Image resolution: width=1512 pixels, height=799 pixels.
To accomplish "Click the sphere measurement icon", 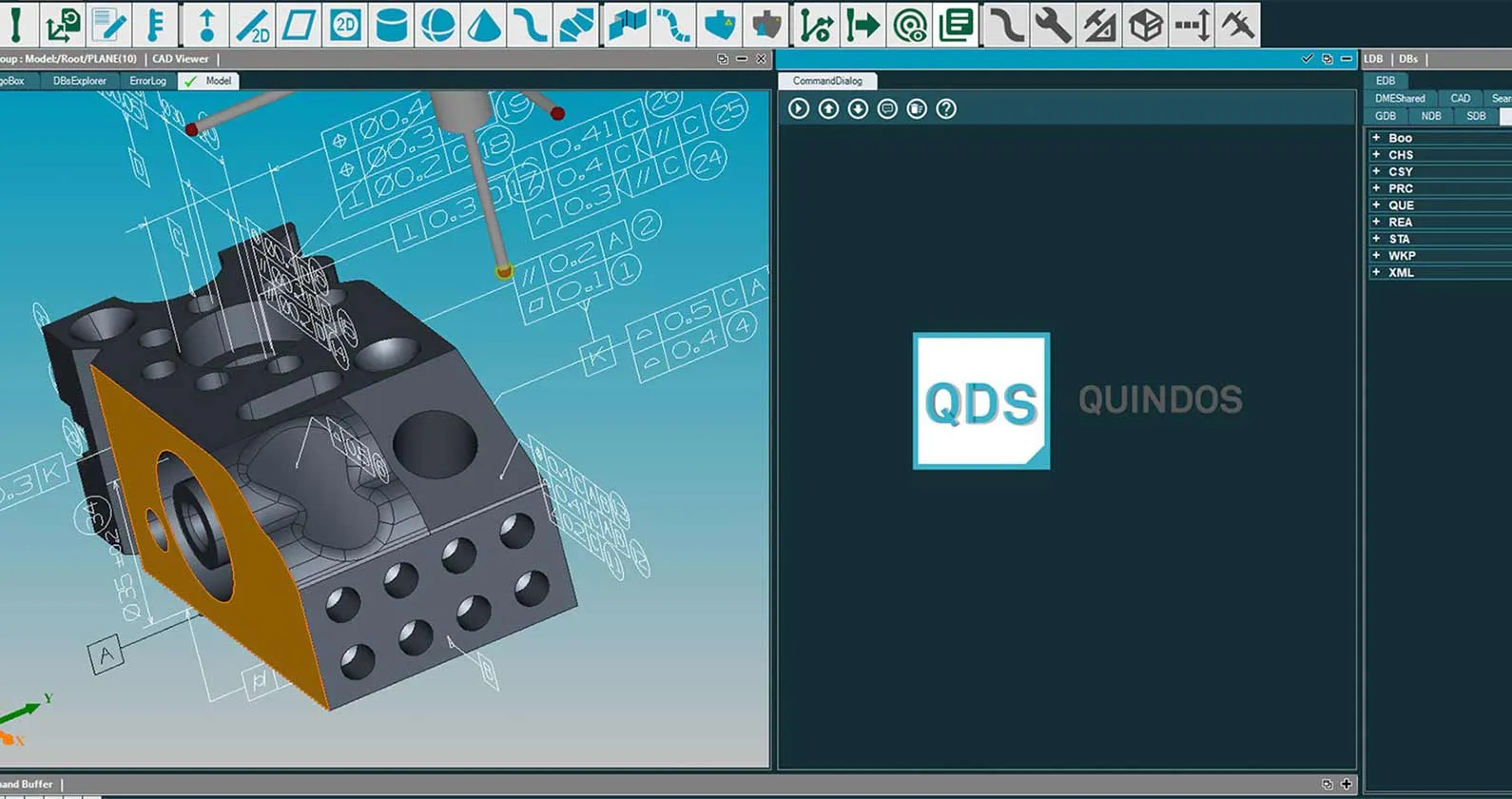I will coord(437,25).
